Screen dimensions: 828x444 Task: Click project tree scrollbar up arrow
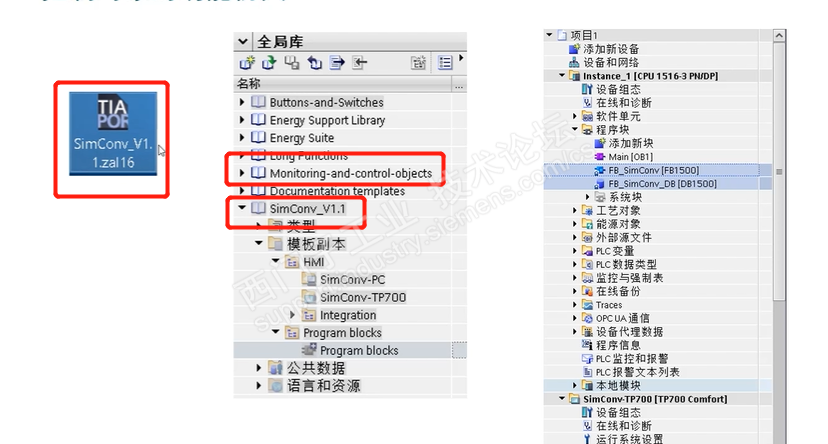tap(779, 35)
